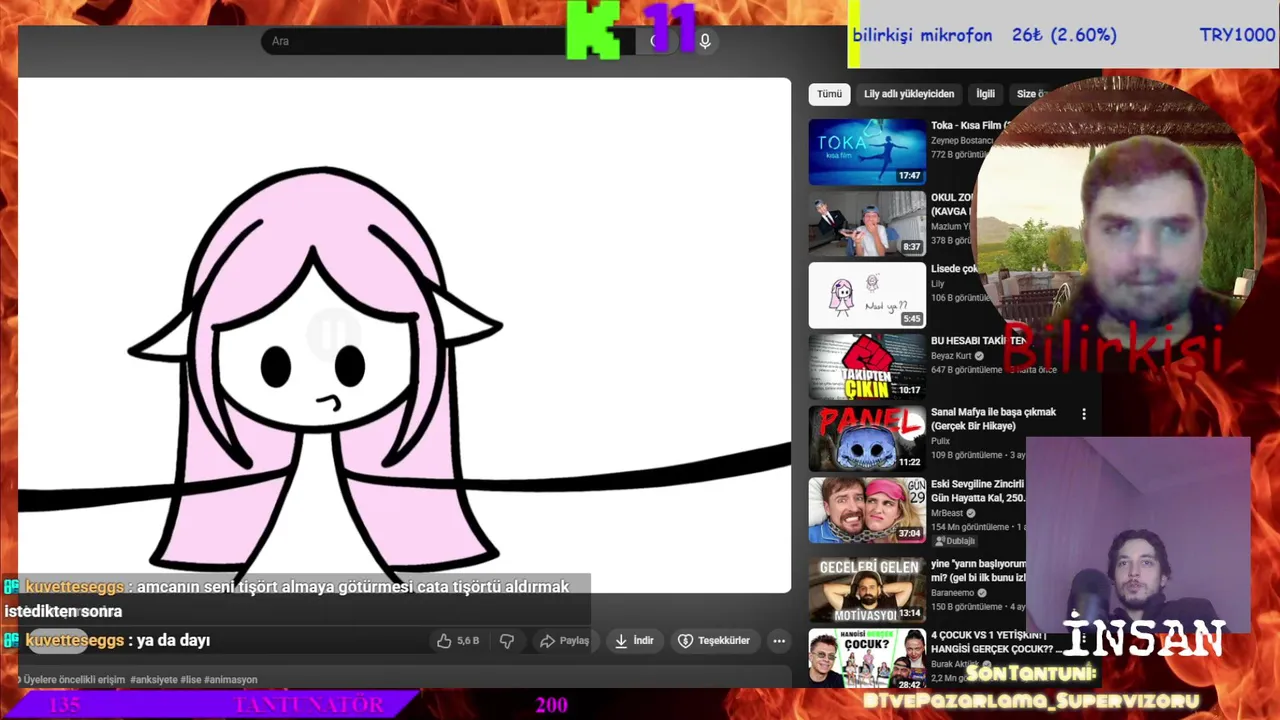Image resolution: width=1280 pixels, height=720 pixels.
Task: Select the İlgili filter chip
Action: point(986,94)
